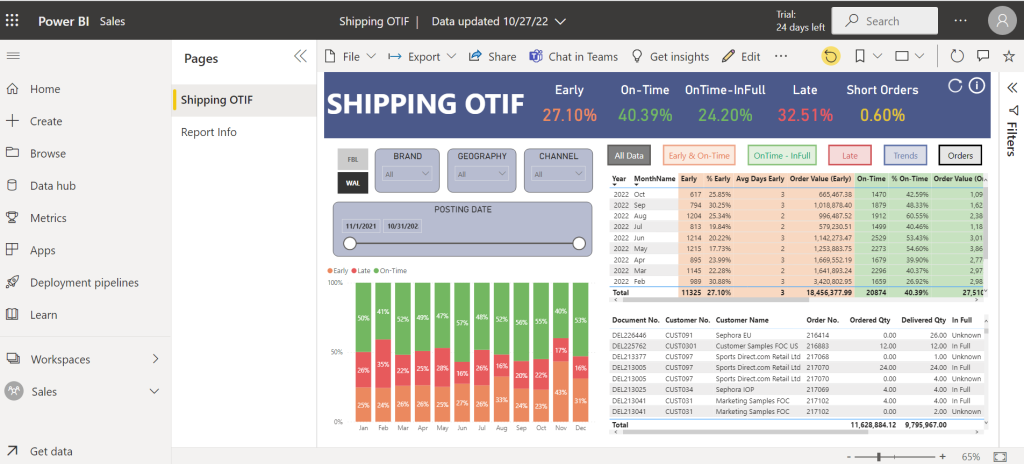Image resolution: width=1024 pixels, height=464 pixels.
Task: Click the Search box
Action: (884, 21)
